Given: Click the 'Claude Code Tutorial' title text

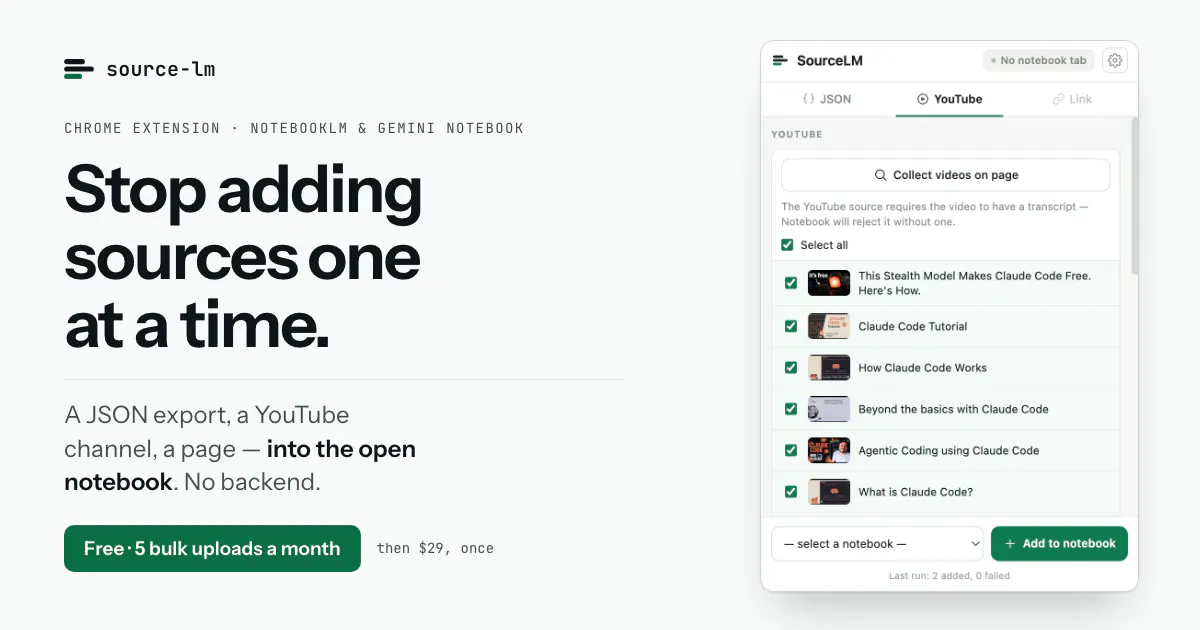Looking at the screenshot, I should (x=913, y=326).
